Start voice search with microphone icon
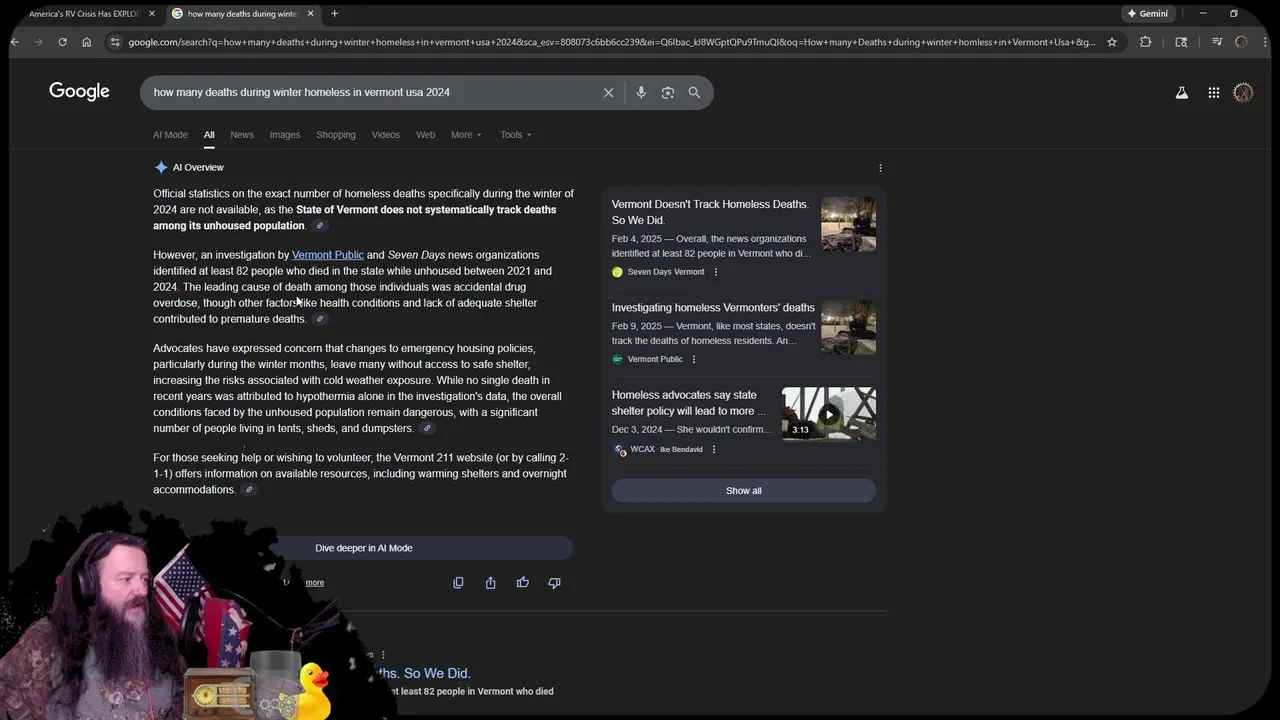Screen dimensions: 1280x720 (641, 92)
